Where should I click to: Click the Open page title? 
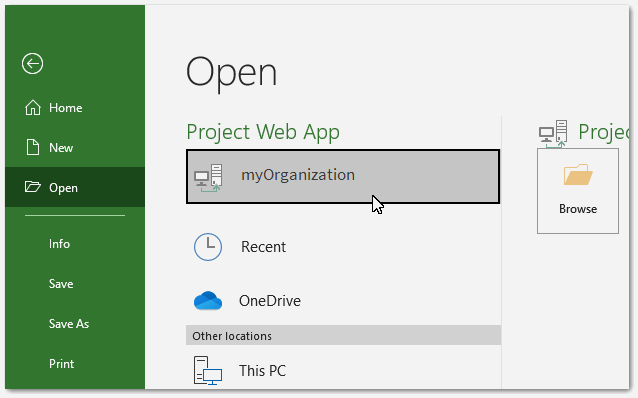(231, 74)
